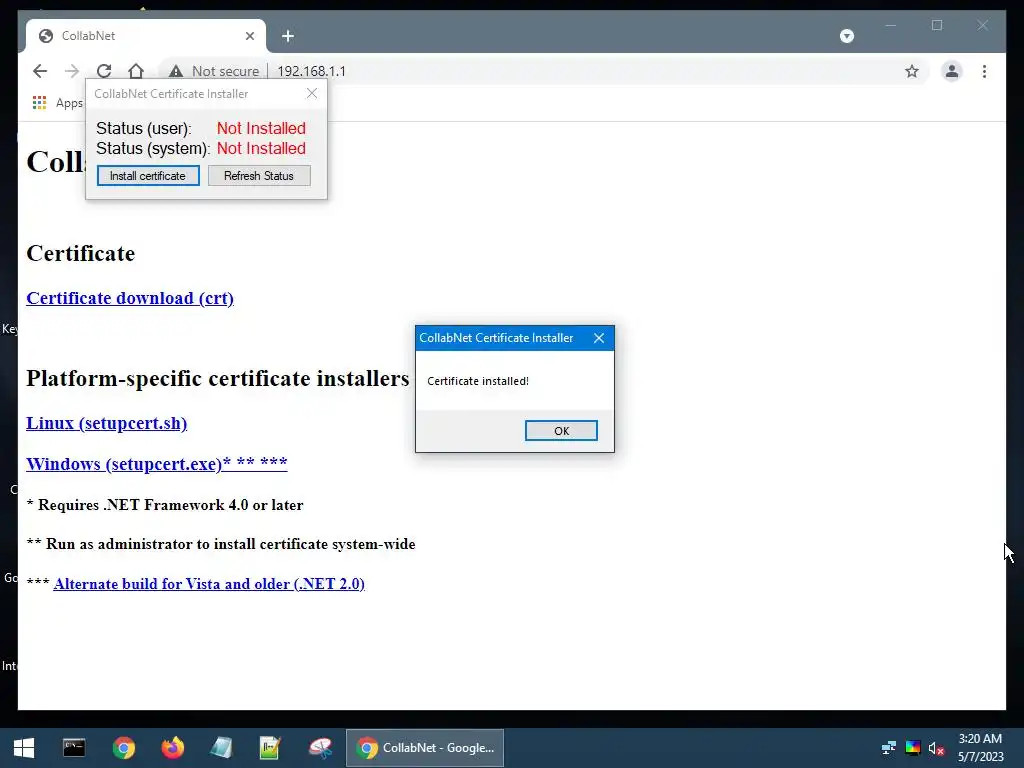Screen dimensions: 1024x768
Task: Open the red-and-white taskbar application icon
Action: pos(320,748)
